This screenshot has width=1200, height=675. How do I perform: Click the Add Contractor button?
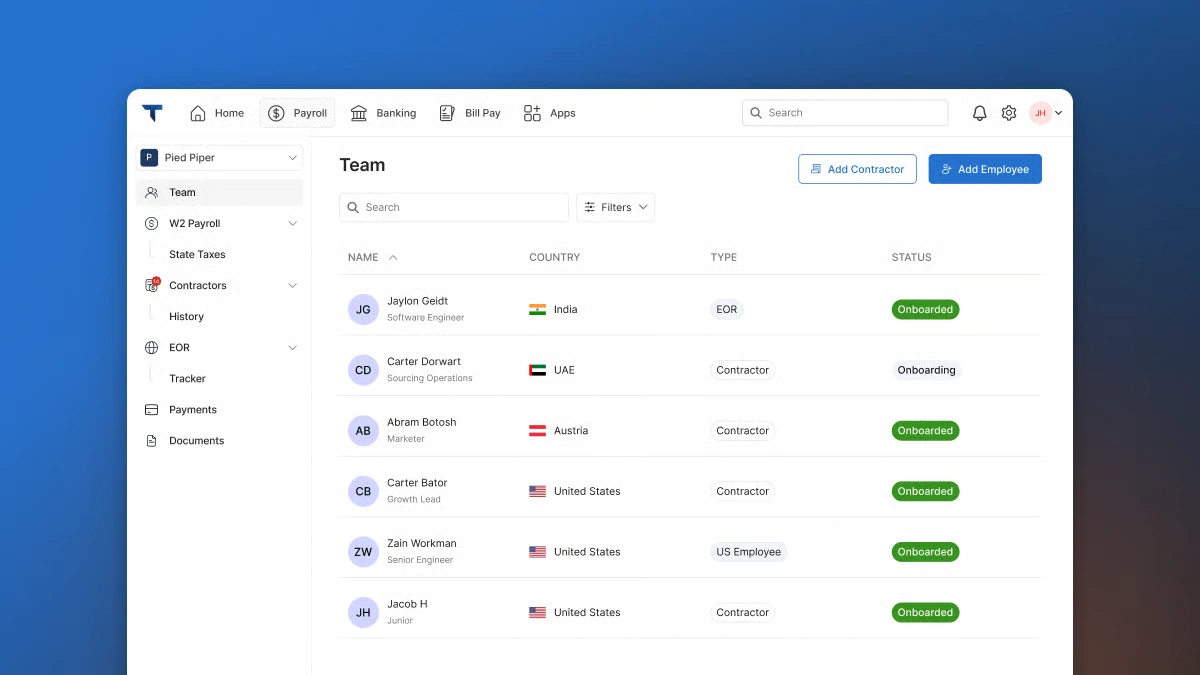[x=857, y=169]
